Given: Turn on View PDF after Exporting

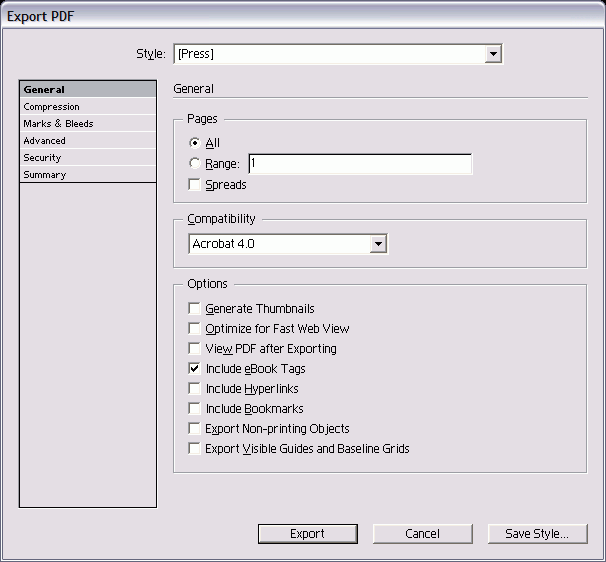Looking at the screenshot, I should point(194,349).
